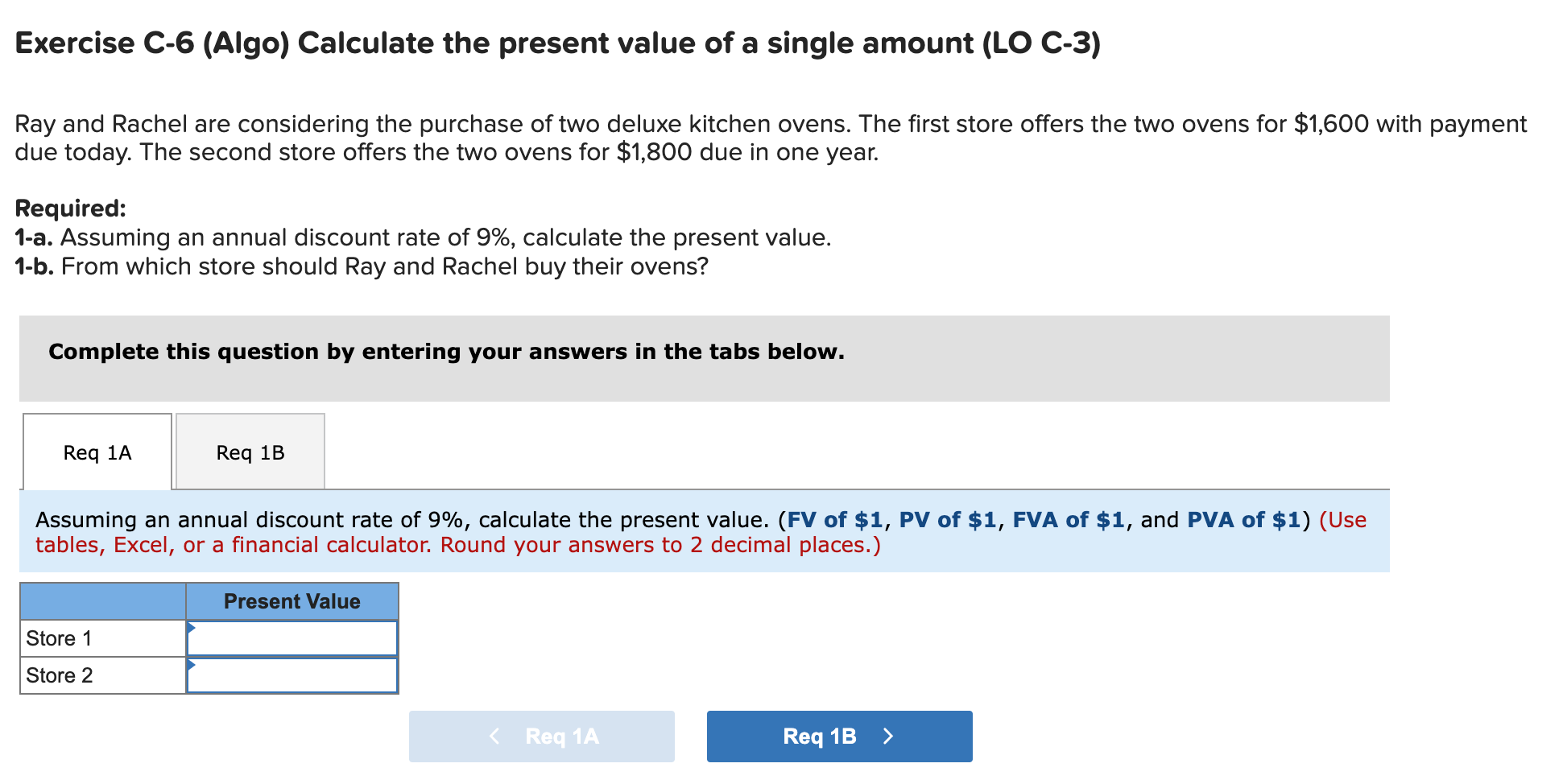Viewport: 1563px width, 784px height.
Task: Switch to the Req 1A tab
Action: click(x=97, y=452)
